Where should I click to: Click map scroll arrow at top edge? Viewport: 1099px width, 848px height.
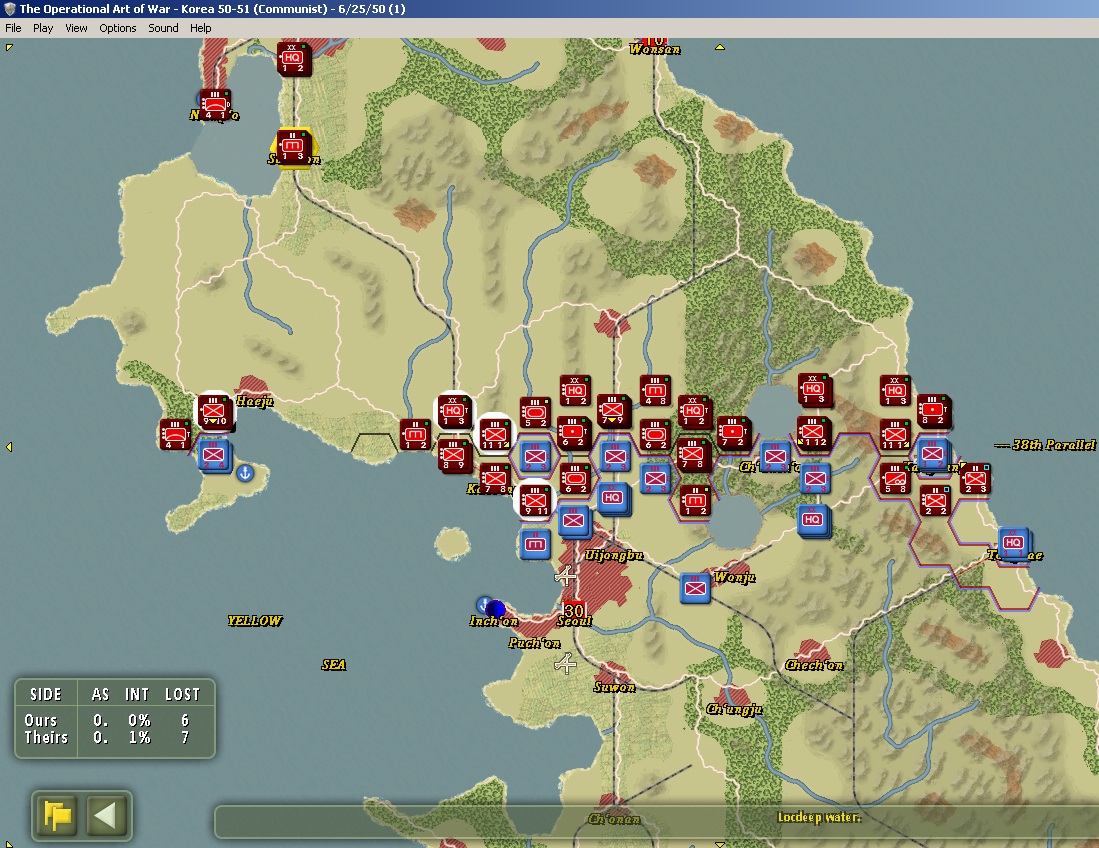tap(719, 48)
